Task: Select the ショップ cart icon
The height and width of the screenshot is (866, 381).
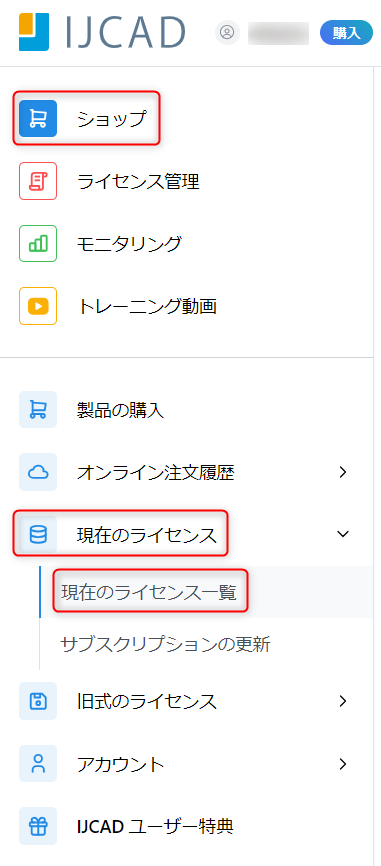Action: tap(38, 118)
